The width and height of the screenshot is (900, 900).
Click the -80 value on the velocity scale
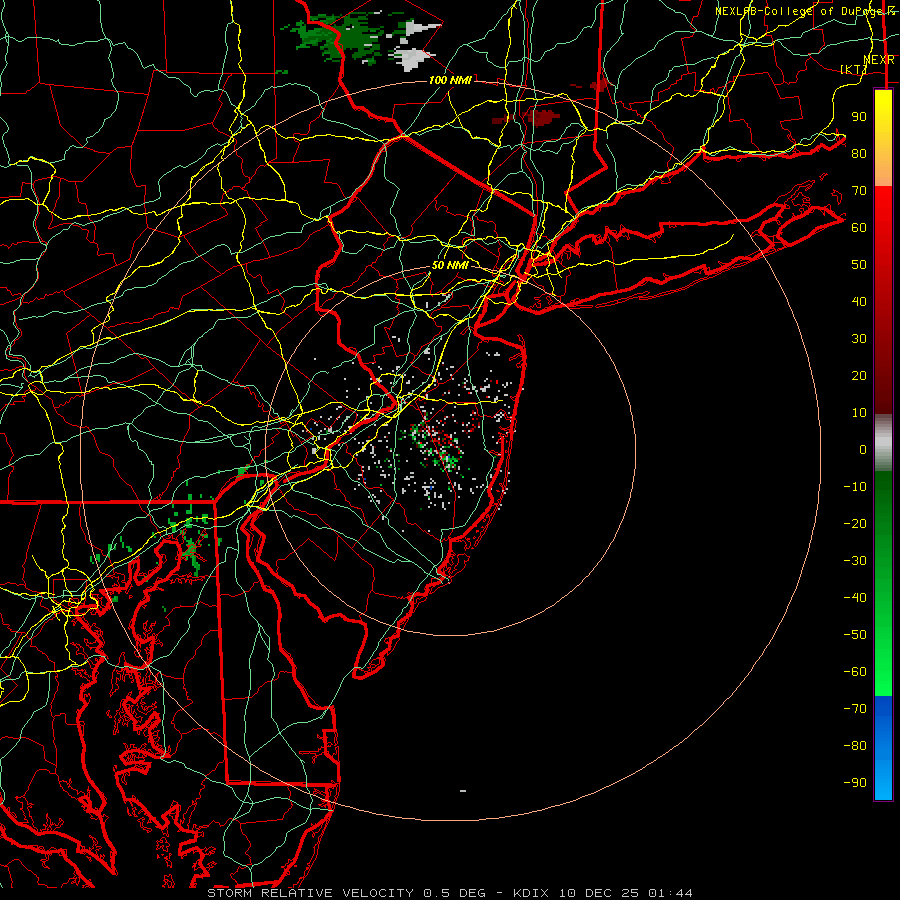click(855, 746)
